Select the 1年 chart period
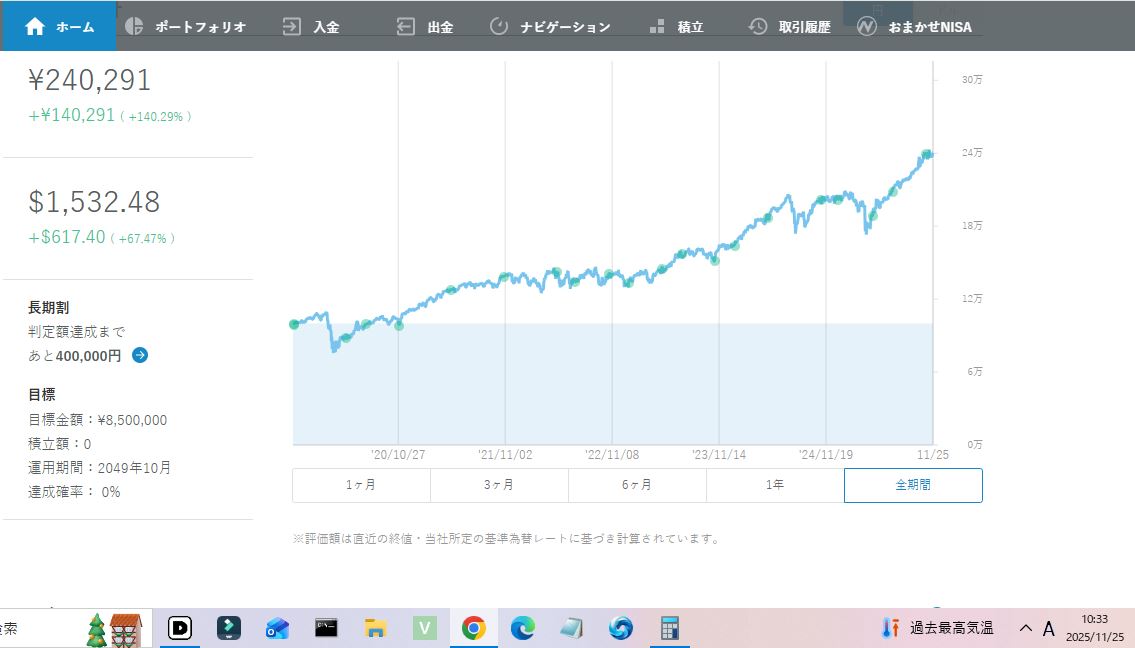 click(775, 485)
